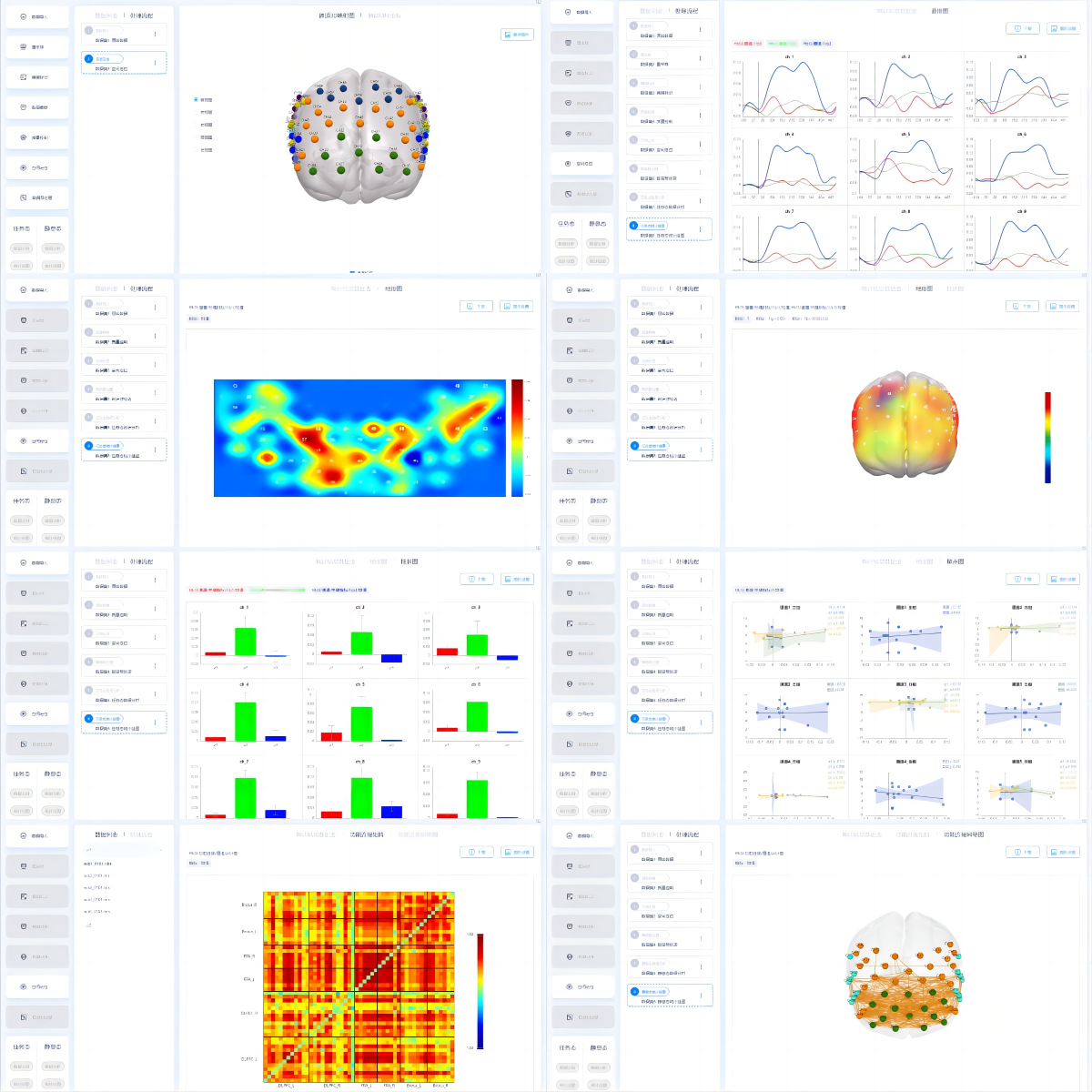Click the first pill button under task-state beside channel-dot brain
Screen dimensions: 1092x1092
click(22, 248)
